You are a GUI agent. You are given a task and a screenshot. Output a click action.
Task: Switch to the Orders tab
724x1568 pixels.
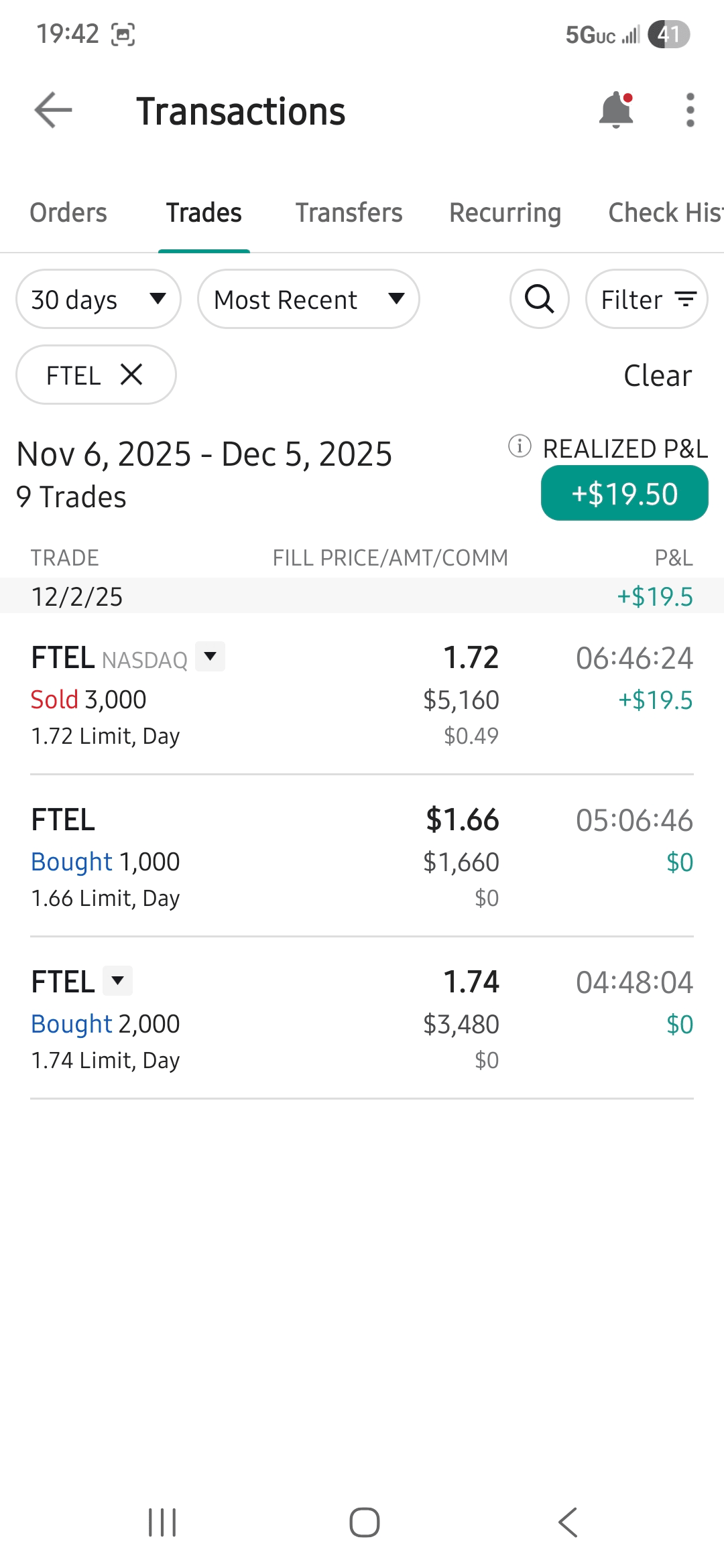[68, 213]
